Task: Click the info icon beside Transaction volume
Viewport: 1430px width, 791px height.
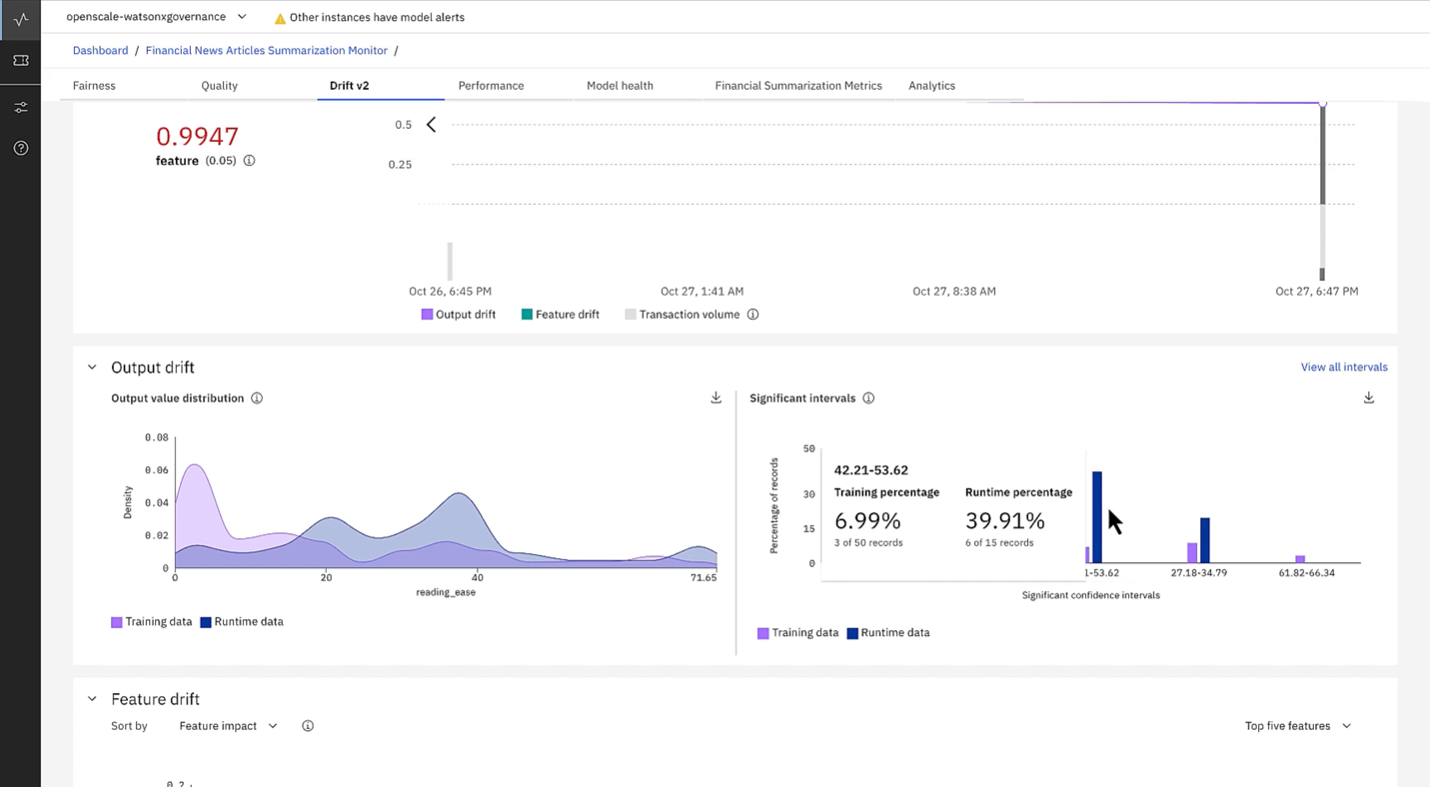Action: click(753, 314)
